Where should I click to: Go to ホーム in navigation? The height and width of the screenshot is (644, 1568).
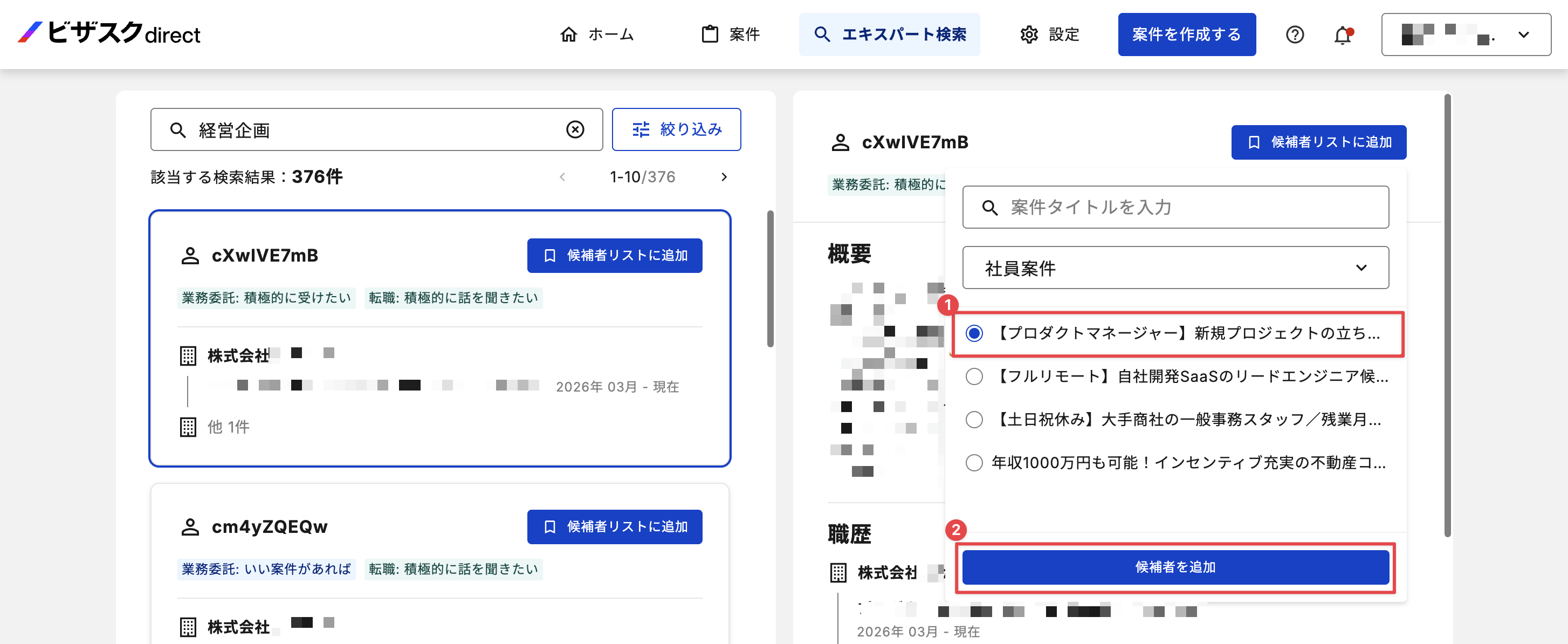point(597,35)
